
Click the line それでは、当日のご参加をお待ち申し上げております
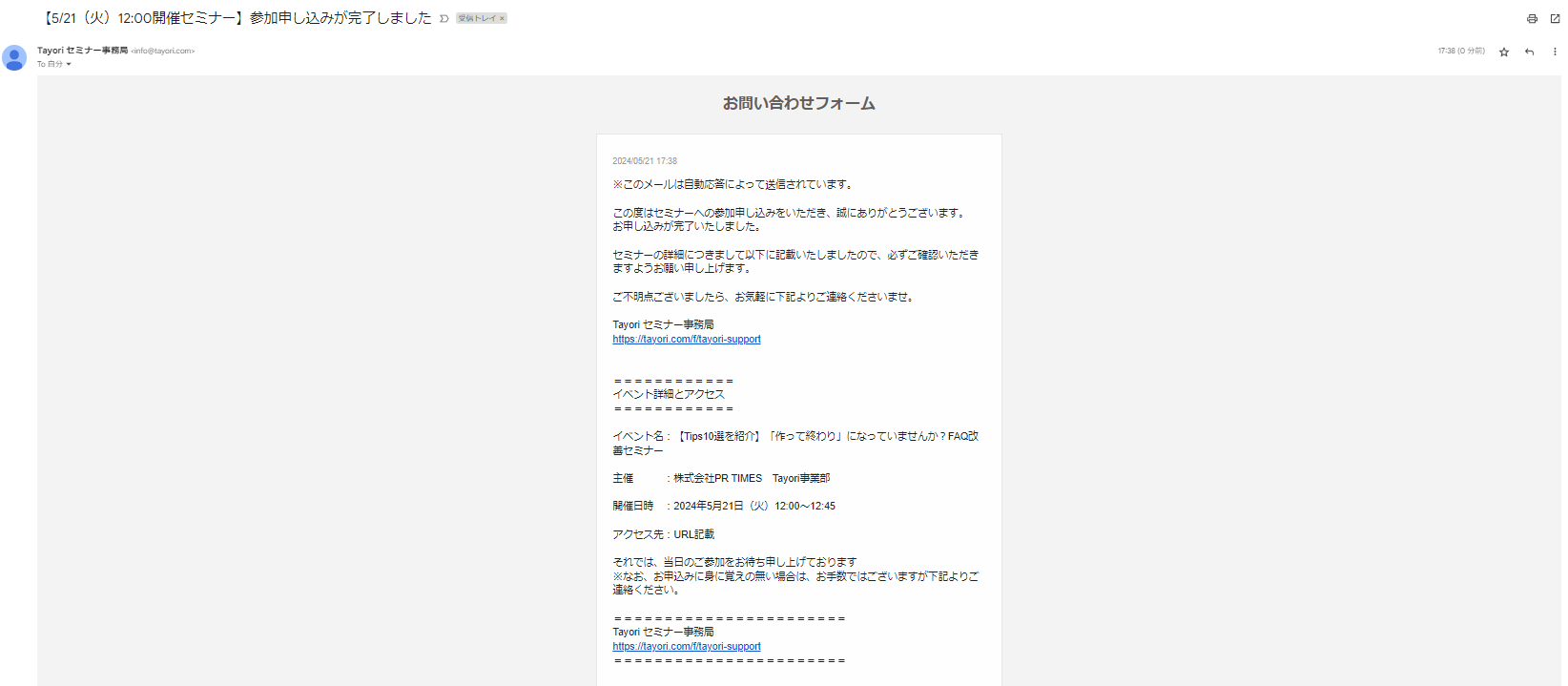coord(734,562)
